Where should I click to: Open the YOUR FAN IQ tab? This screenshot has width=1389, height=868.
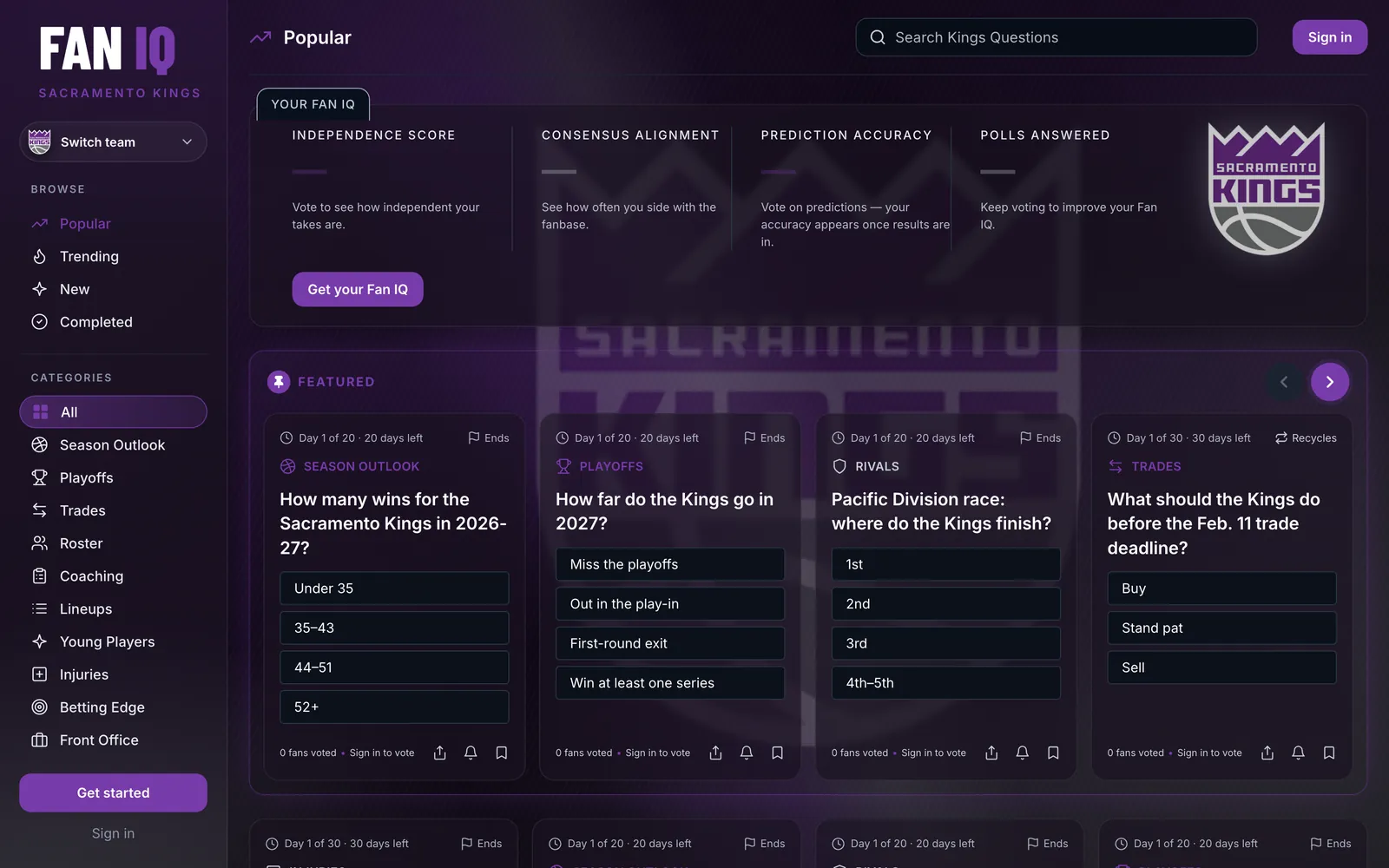point(313,104)
